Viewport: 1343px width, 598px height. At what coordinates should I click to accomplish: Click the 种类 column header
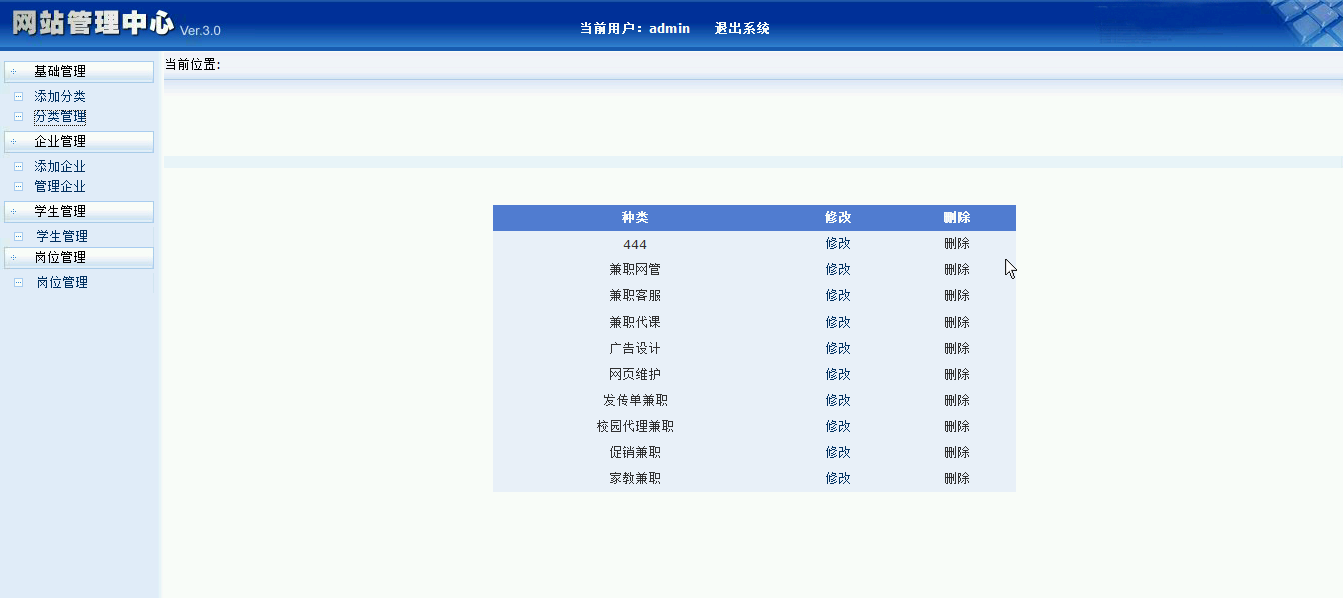pos(635,217)
